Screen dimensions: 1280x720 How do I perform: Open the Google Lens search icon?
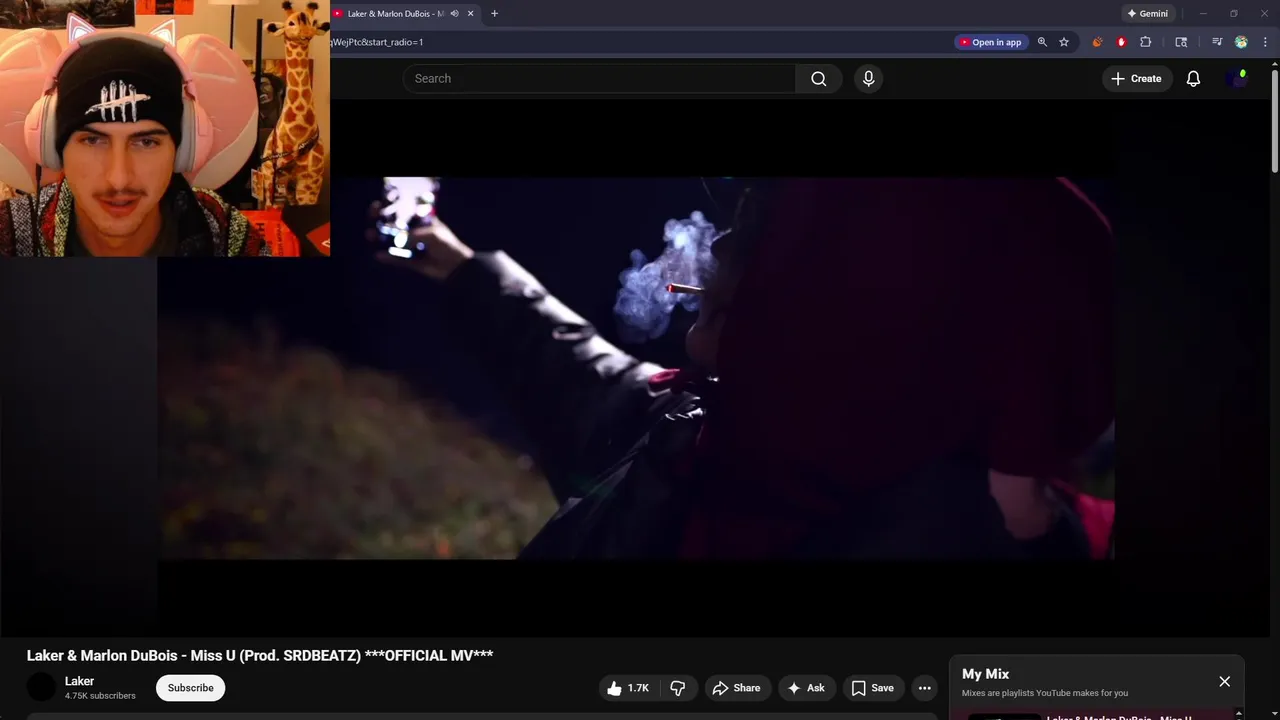[1181, 42]
